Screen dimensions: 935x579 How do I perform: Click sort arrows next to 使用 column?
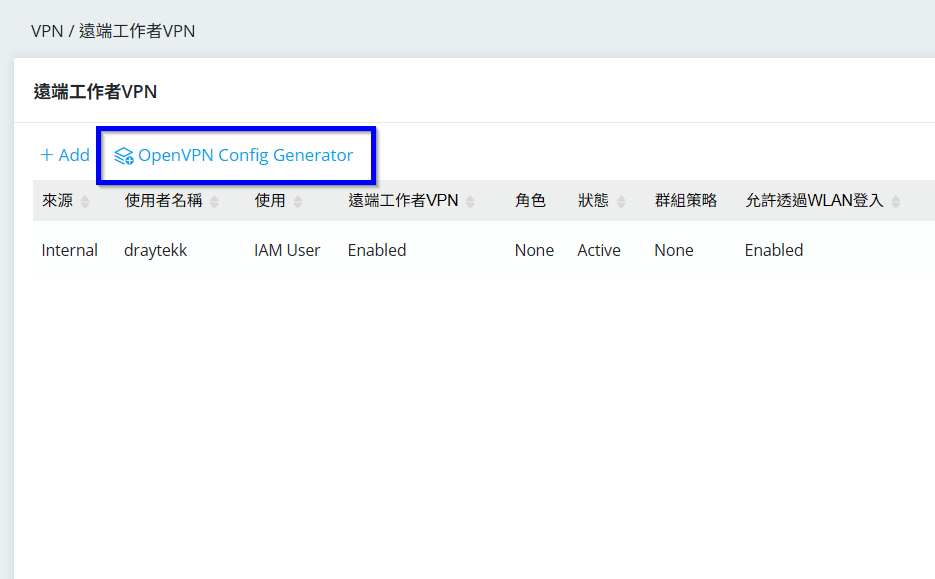[298, 202]
